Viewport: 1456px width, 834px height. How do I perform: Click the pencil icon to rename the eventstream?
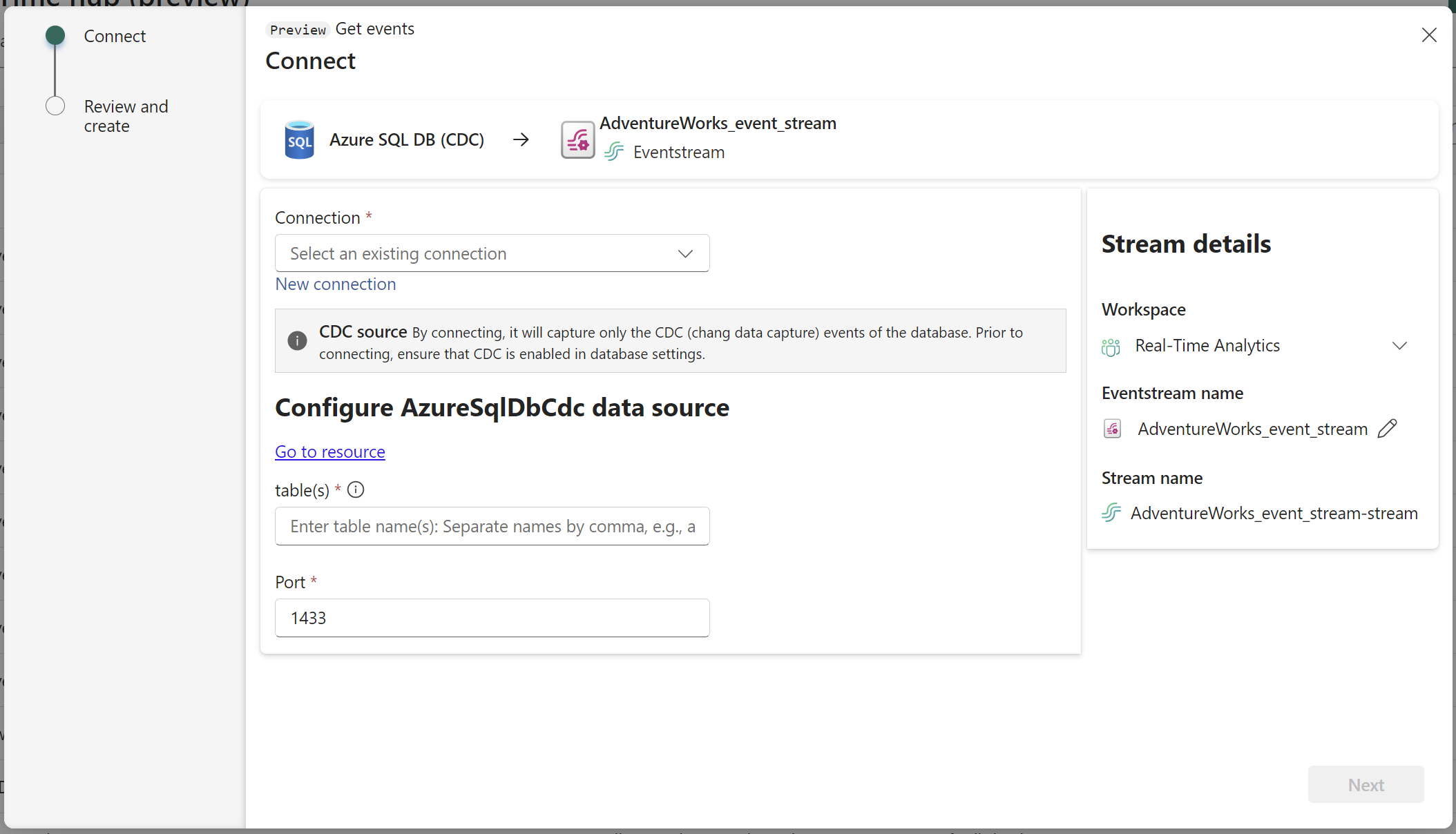pyautogui.click(x=1388, y=428)
